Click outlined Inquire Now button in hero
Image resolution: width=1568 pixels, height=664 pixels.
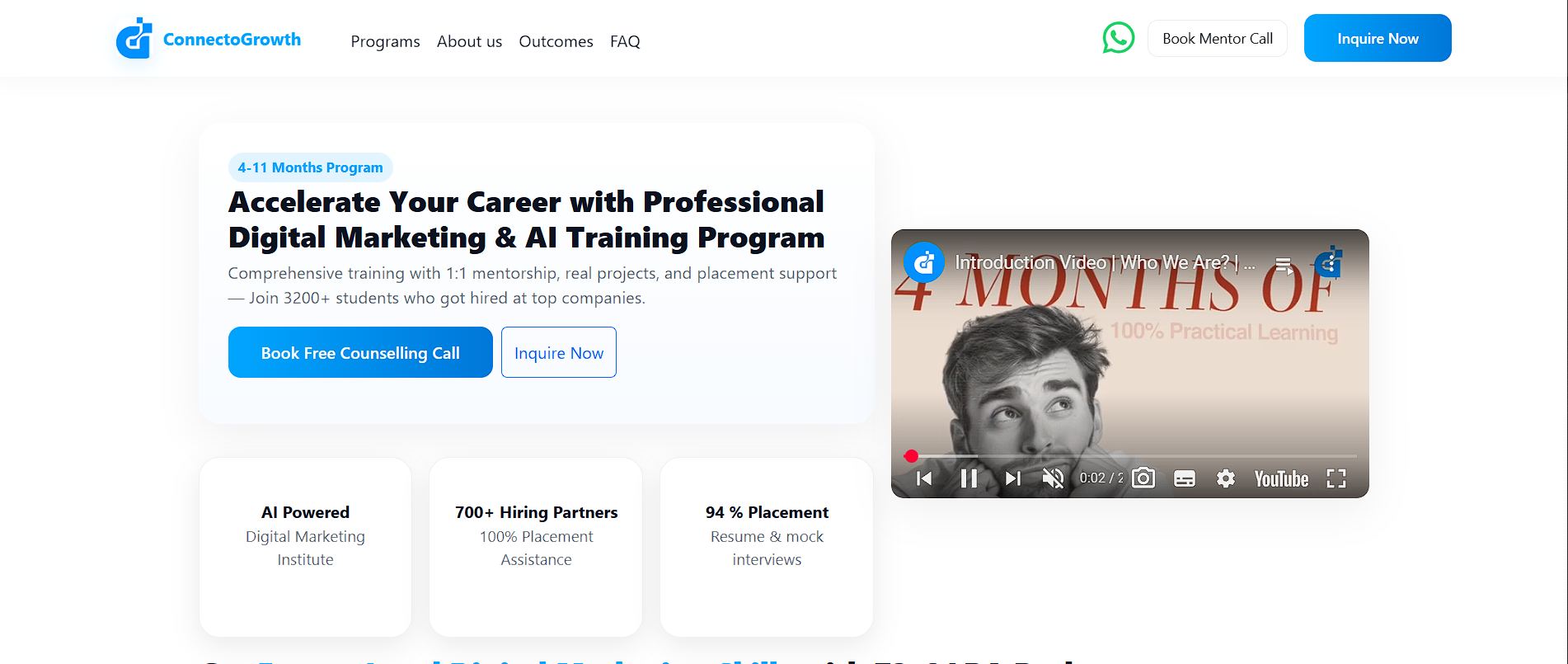point(559,352)
